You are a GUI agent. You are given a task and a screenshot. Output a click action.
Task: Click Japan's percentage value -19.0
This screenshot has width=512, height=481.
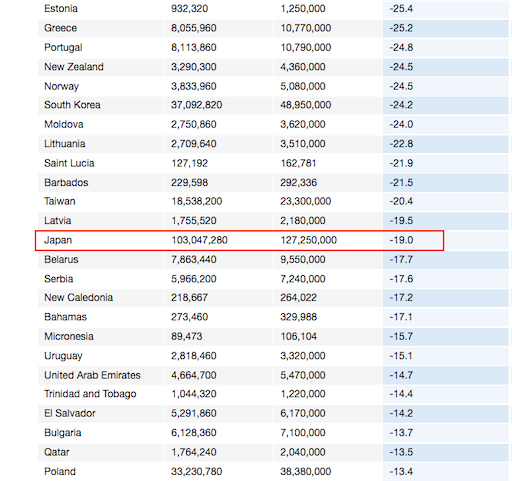(x=401, y=240)
